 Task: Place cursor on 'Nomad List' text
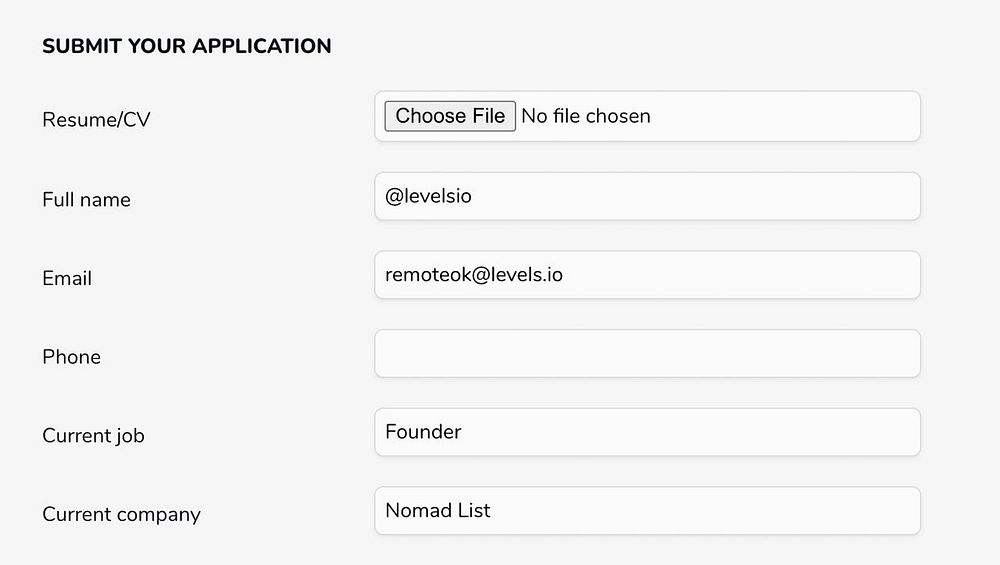coord(438,511)
